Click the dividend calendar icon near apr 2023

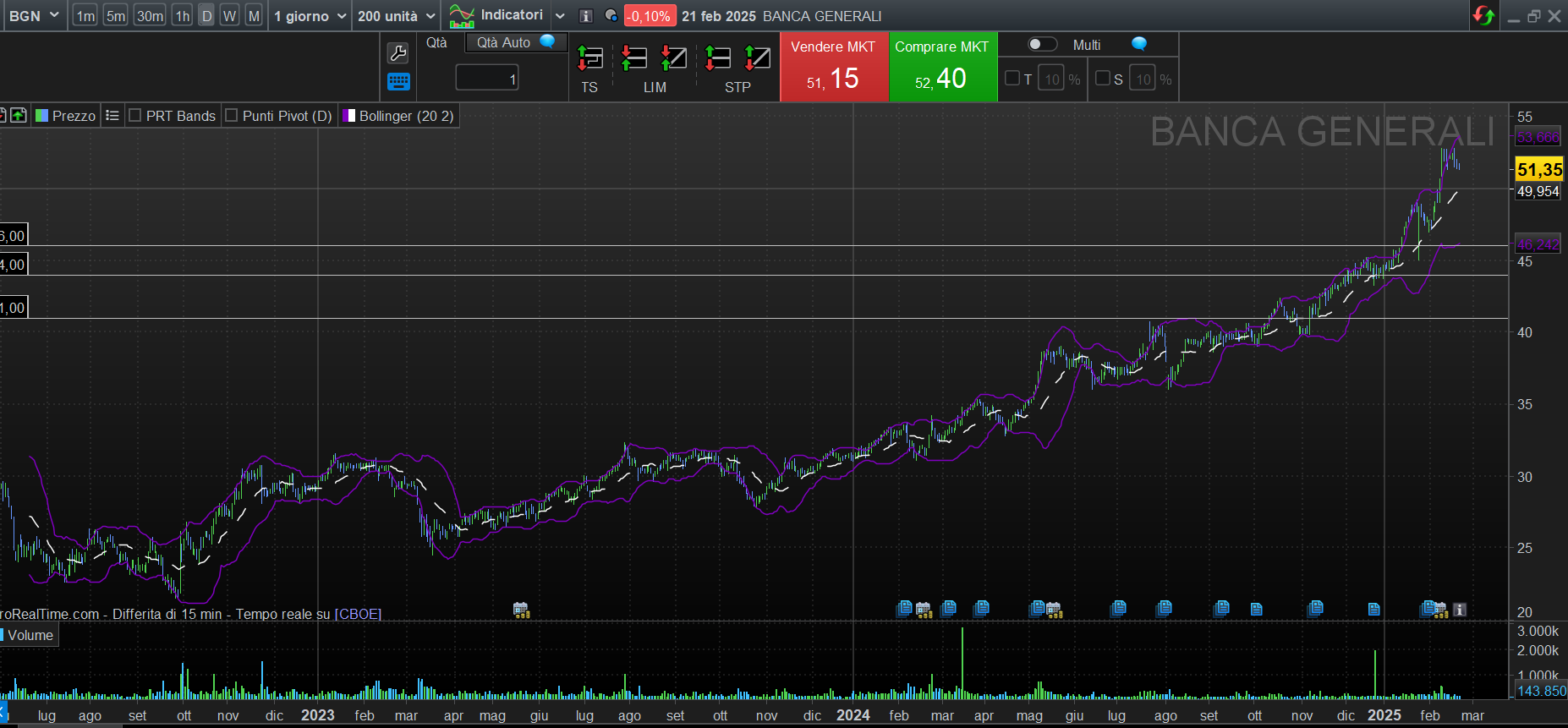click(522, 610)
